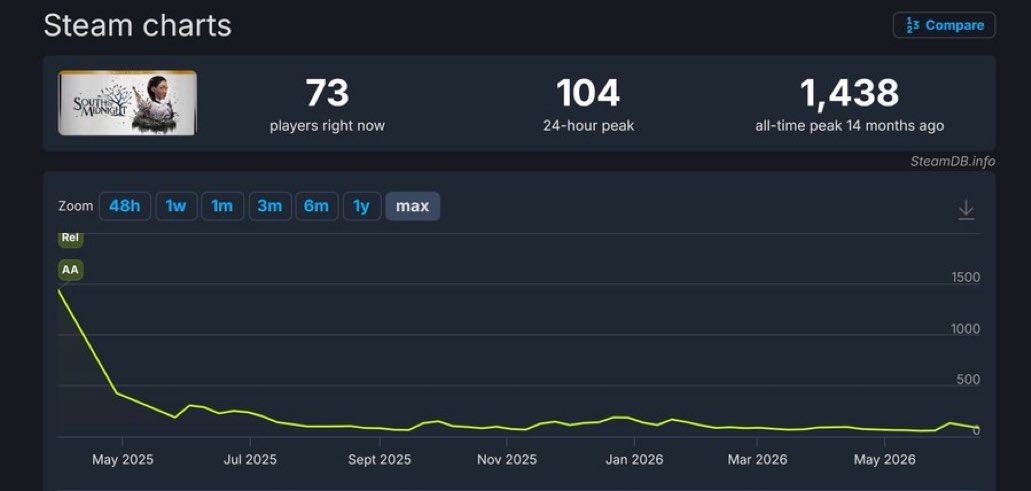Click the 500 y-axis value
The height and width of the screenshot is (491, 1031).
click(969, 379)
